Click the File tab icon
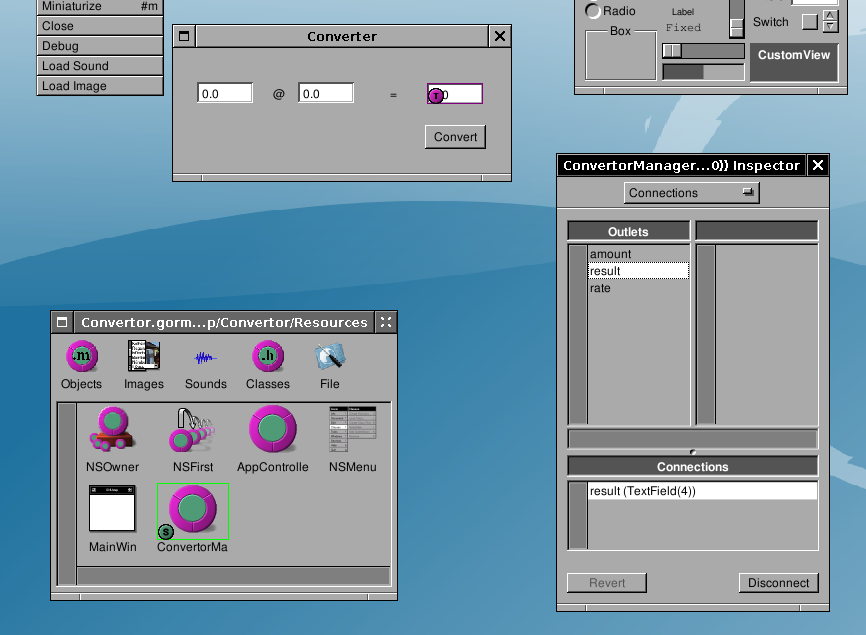 coord(329,357)
